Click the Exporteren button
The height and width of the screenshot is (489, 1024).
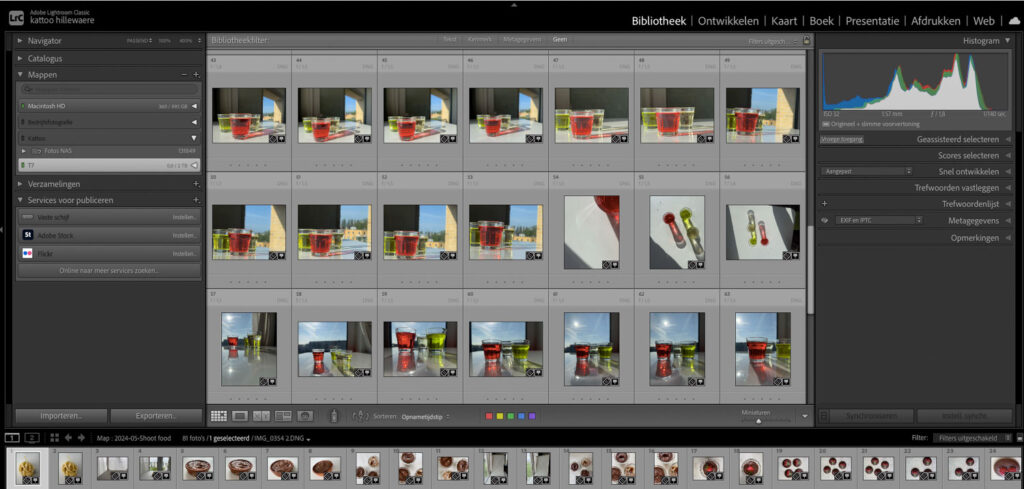pyautogui.click(x=156, y=416)
